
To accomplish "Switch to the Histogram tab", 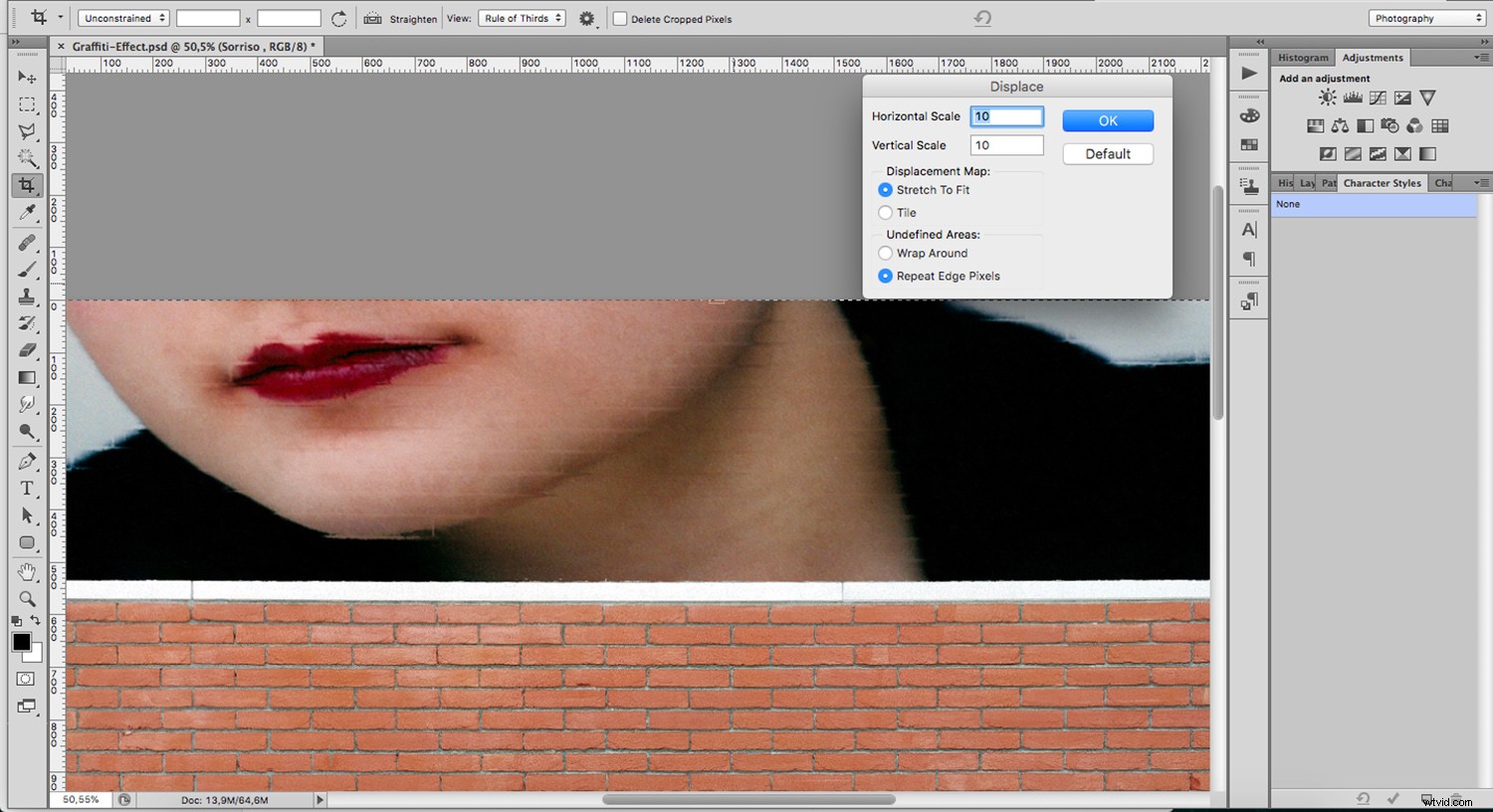I will (x=1303, y=57).
